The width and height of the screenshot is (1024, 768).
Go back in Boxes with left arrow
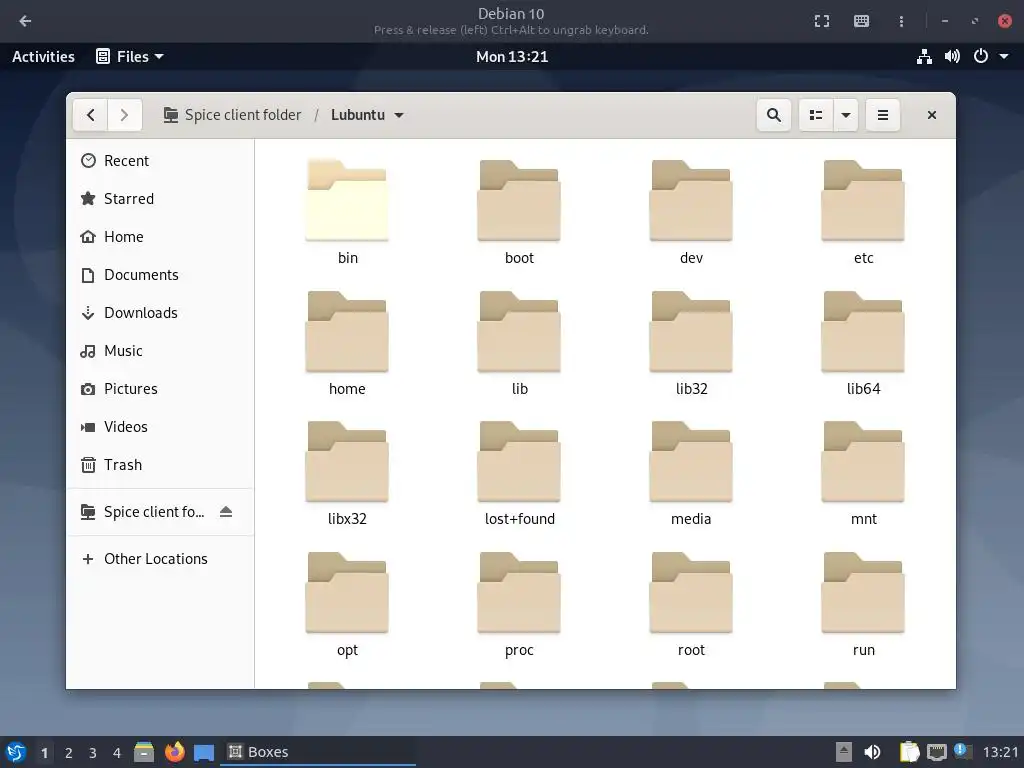(x=25, y=21)
